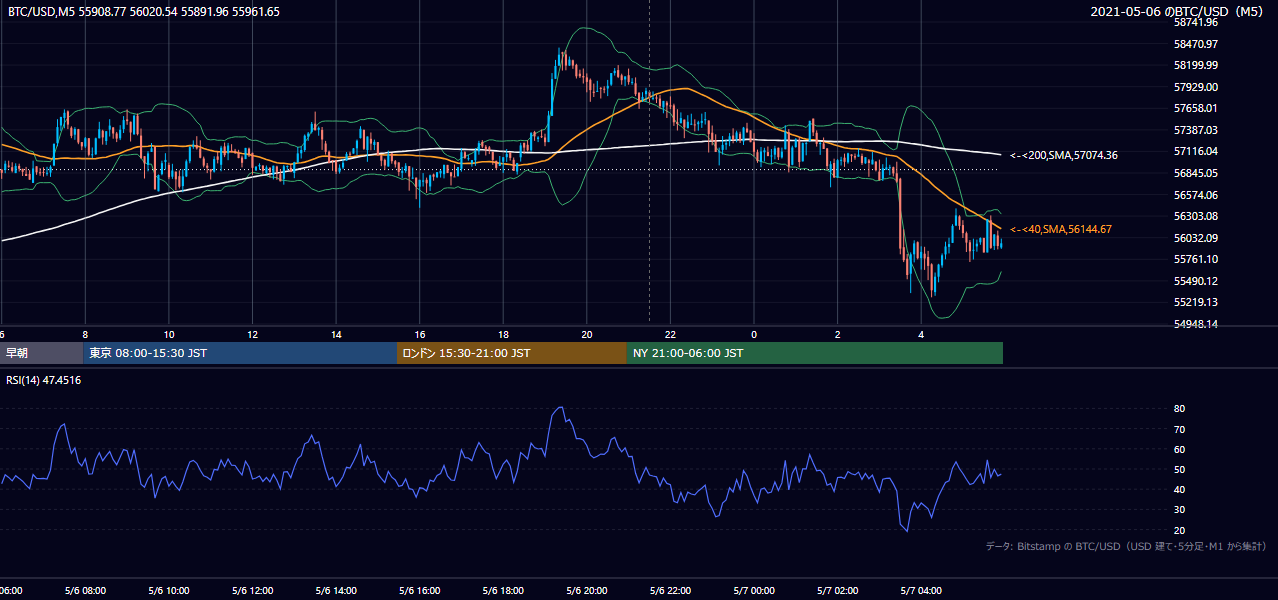Click price axis label 57116.04
This screenshot has width=1278, height=600.
pos(1196,151)
